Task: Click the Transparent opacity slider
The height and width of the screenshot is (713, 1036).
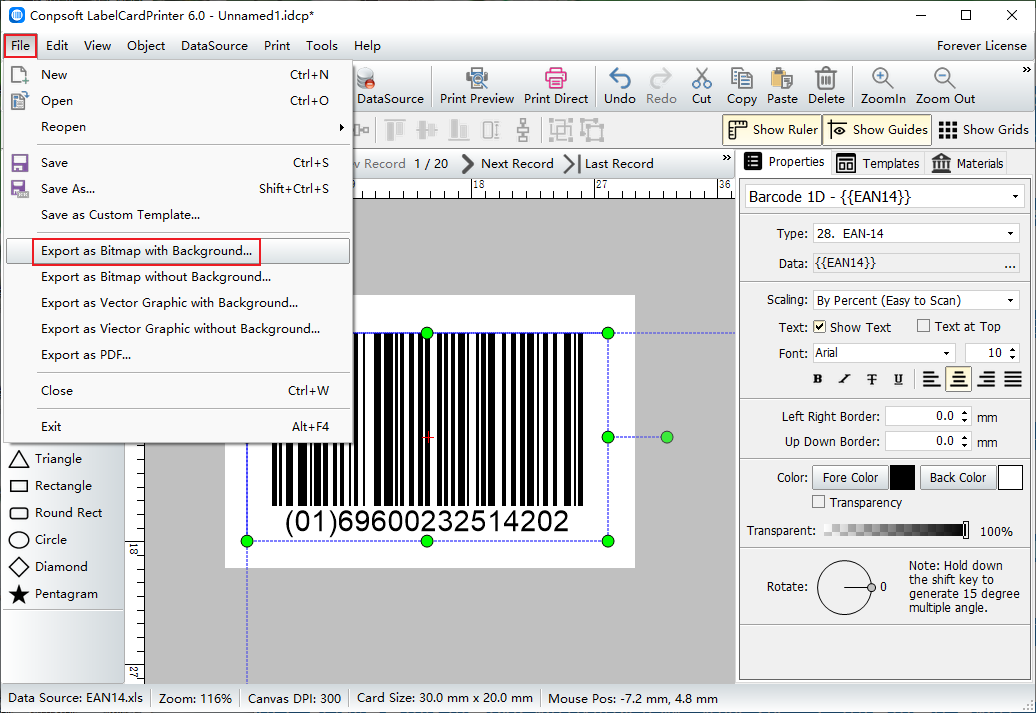Action: click(897, 530)
